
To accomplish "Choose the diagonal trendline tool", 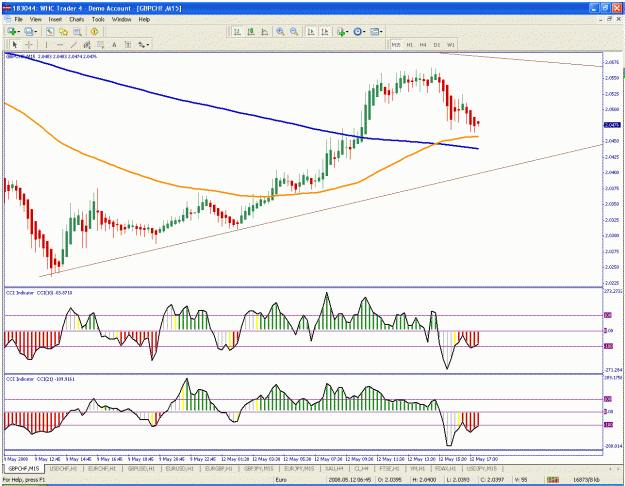I will pos(74,45).
